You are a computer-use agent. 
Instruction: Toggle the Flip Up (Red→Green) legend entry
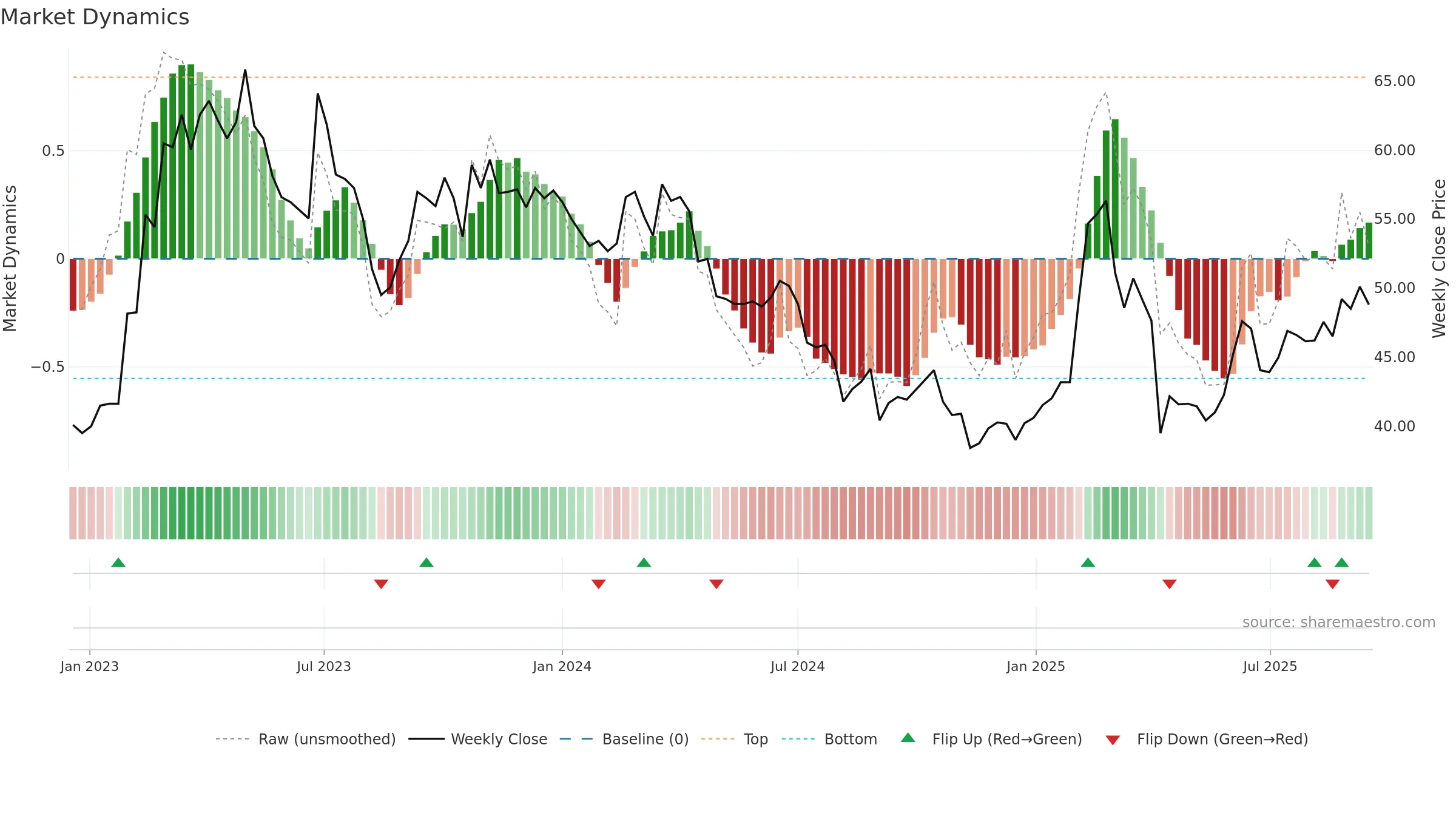coord(991,739)
